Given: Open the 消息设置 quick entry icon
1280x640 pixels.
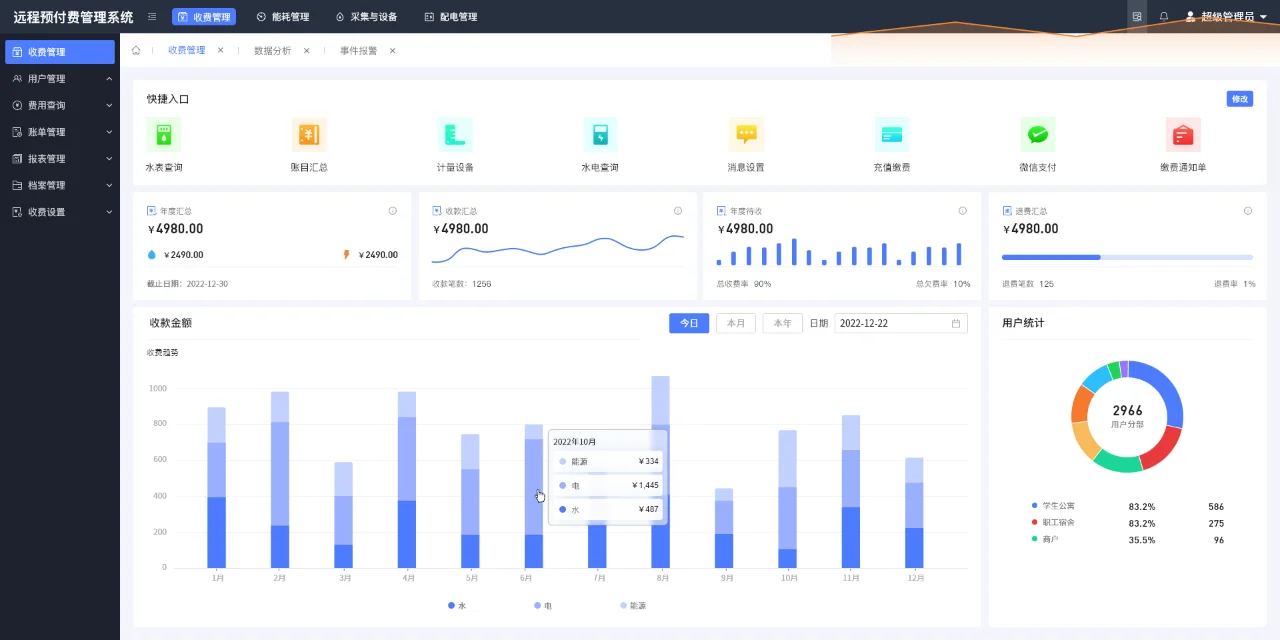Looking at the screenshot, I should point(746,134).
